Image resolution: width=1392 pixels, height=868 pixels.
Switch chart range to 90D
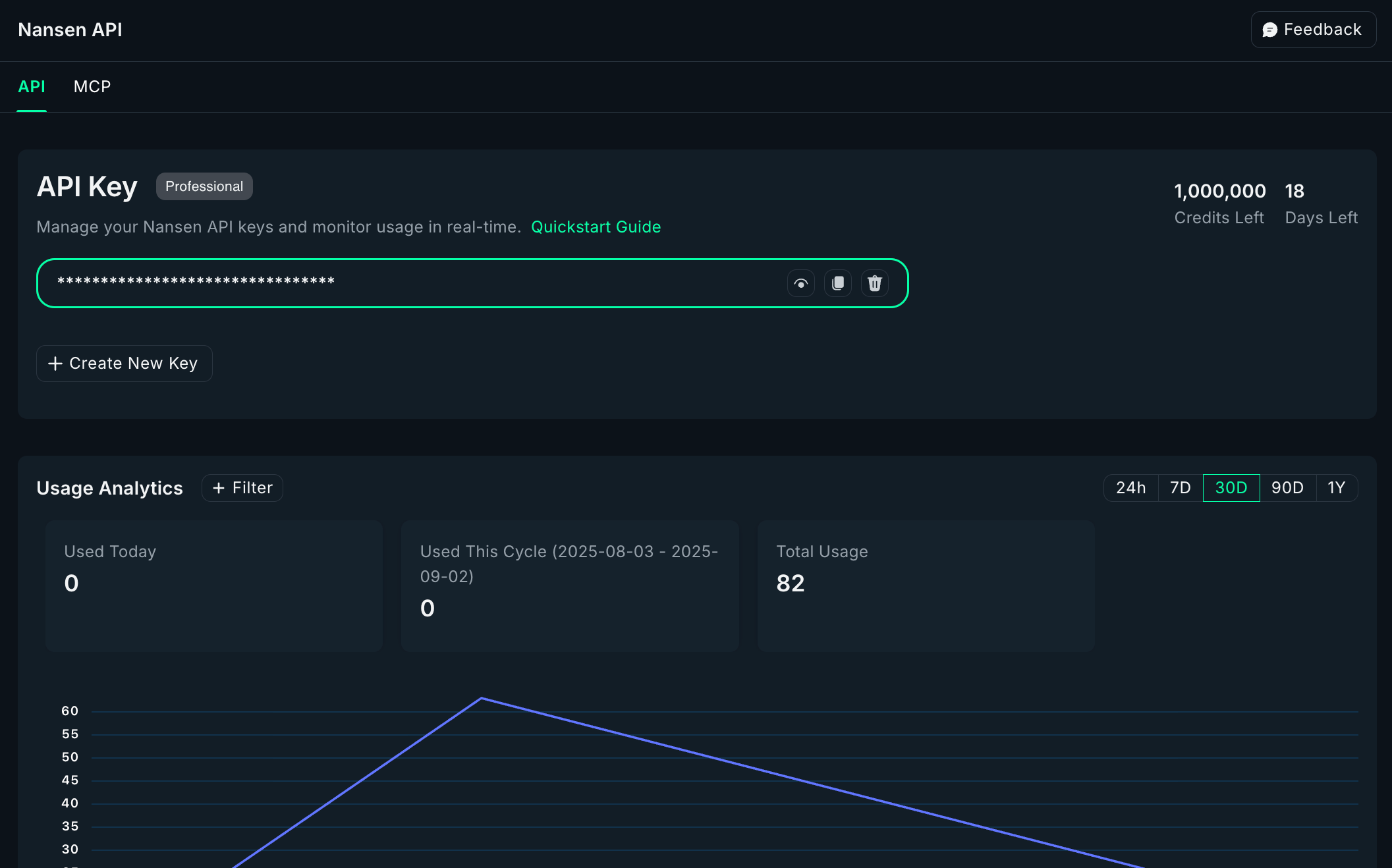click(x=1287, y=488)
